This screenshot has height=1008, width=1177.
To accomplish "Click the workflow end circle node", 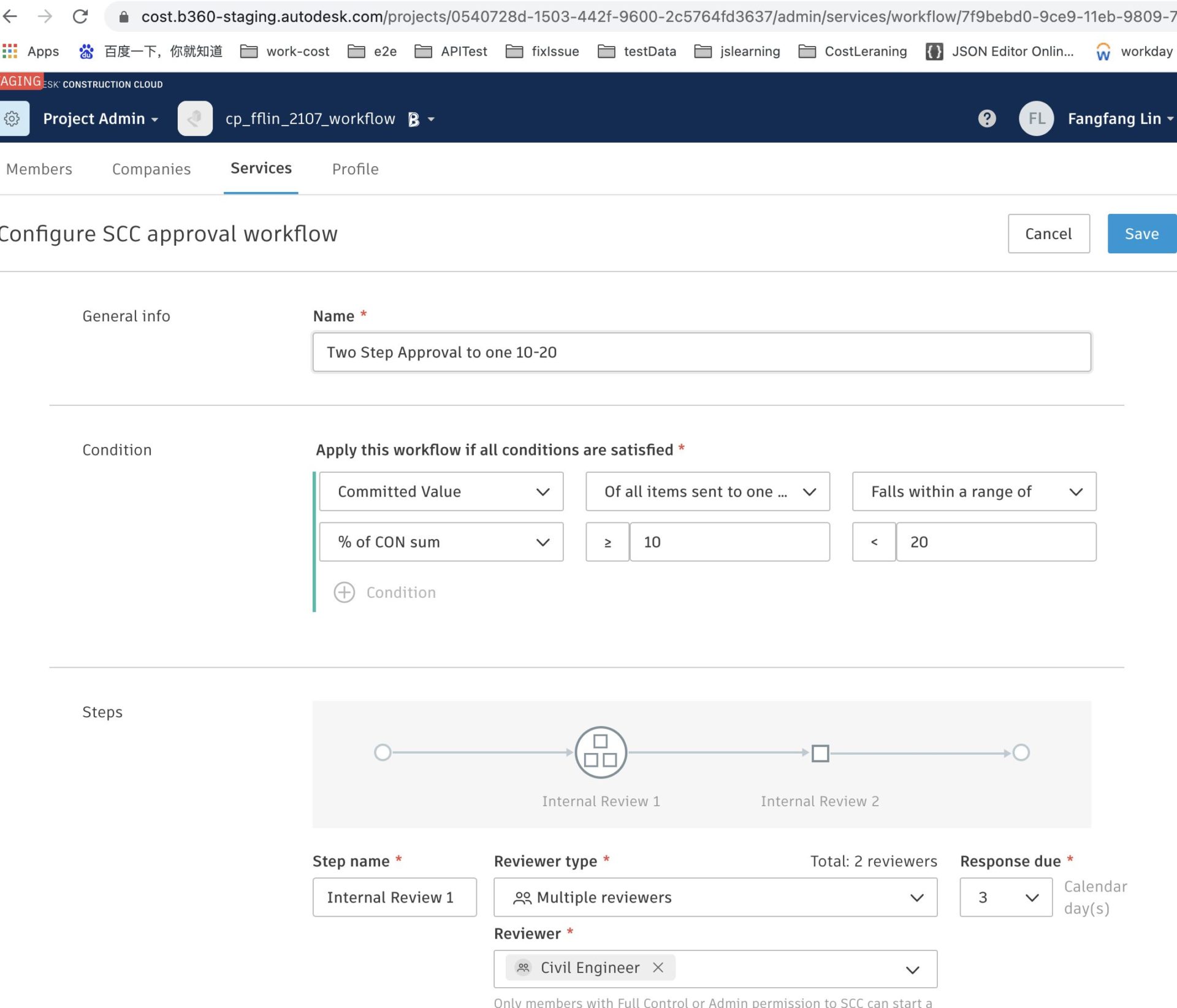I will [1021, 752].
